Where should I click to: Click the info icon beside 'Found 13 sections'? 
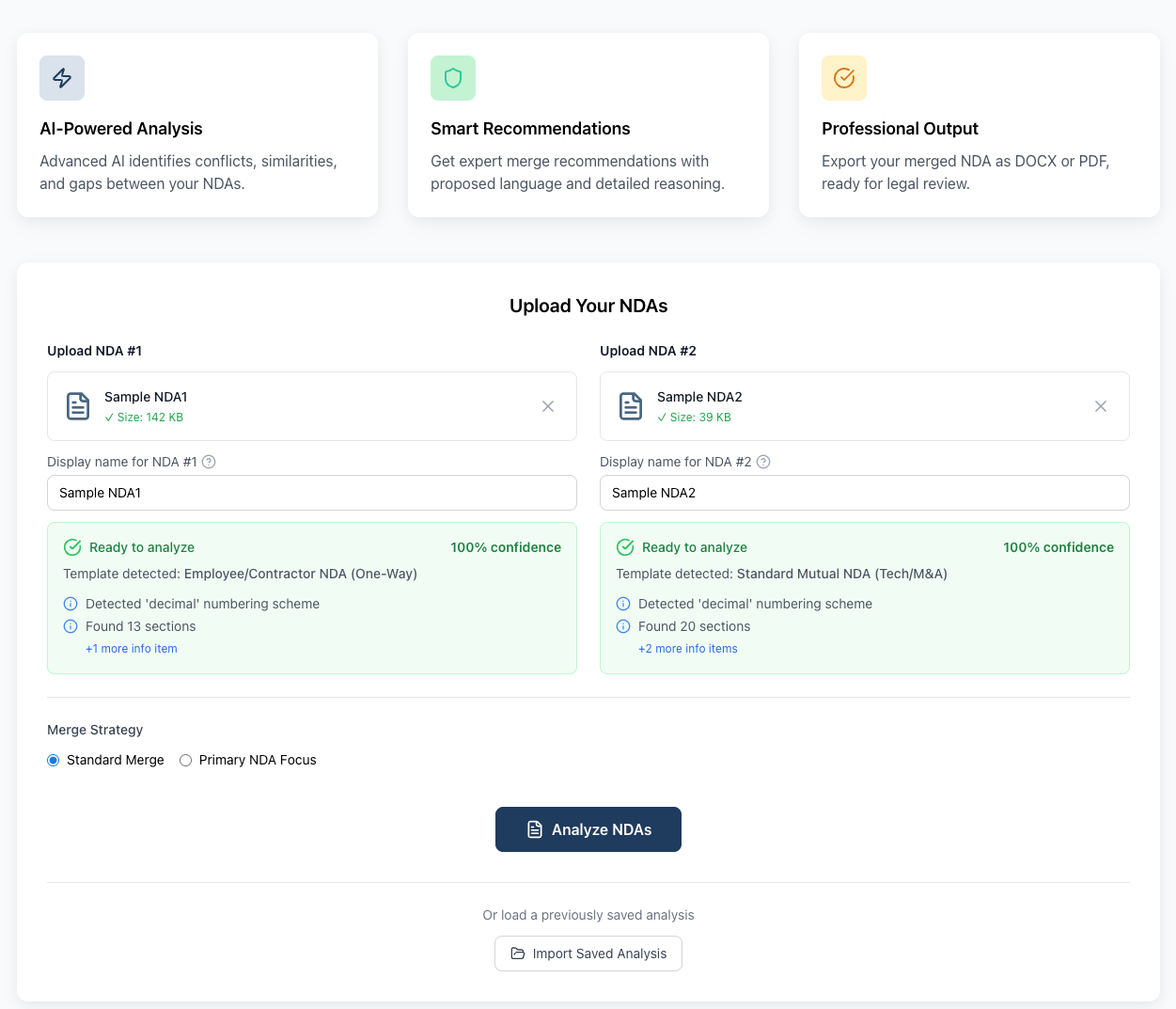coord(70,626)
